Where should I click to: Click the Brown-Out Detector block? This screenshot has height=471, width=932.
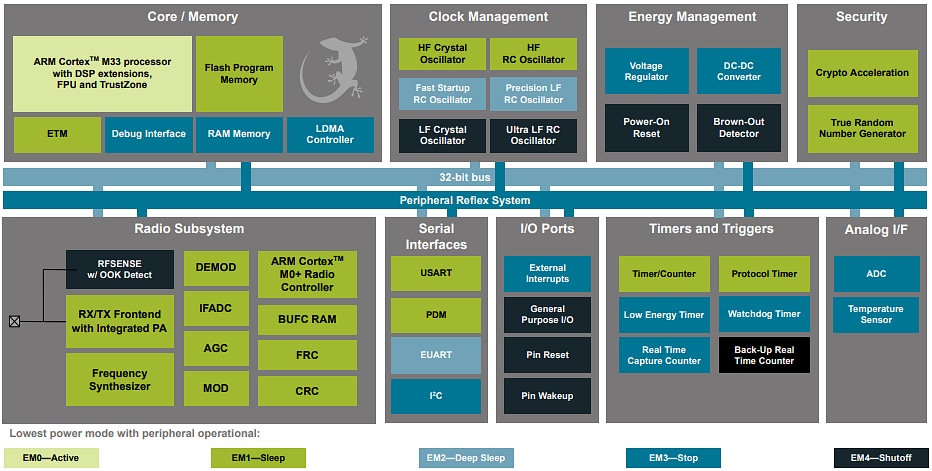[739, 128]
